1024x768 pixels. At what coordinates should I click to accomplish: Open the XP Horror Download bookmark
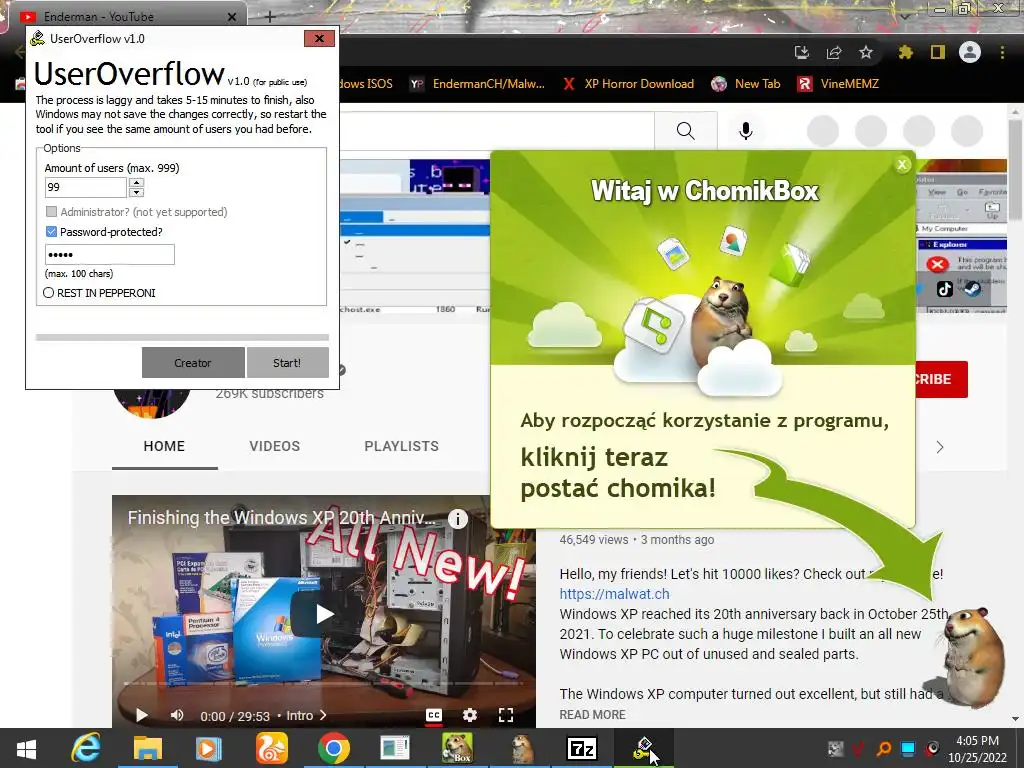coord(628,84)
